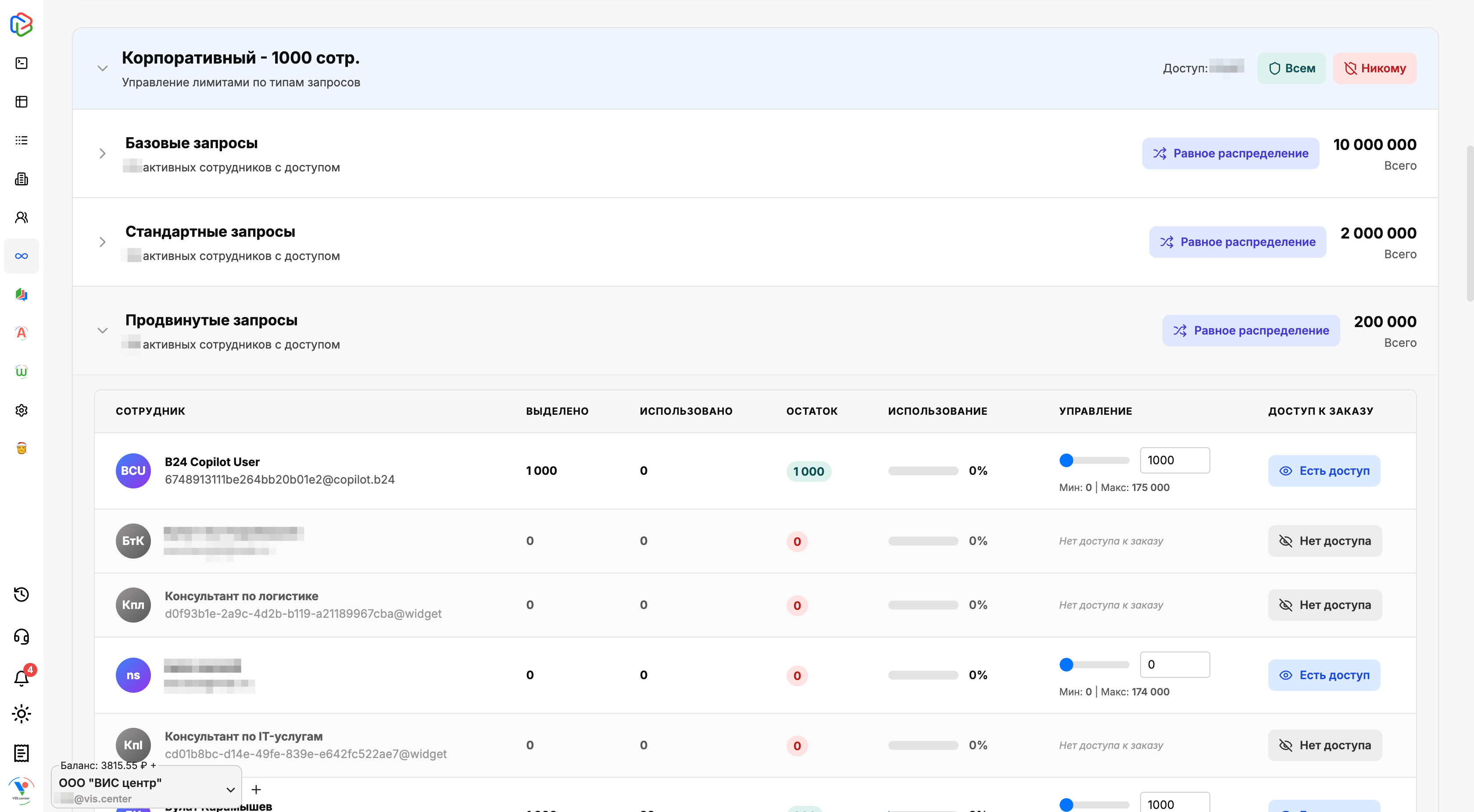Open the users icon in sidebar

tap(22, 217)
